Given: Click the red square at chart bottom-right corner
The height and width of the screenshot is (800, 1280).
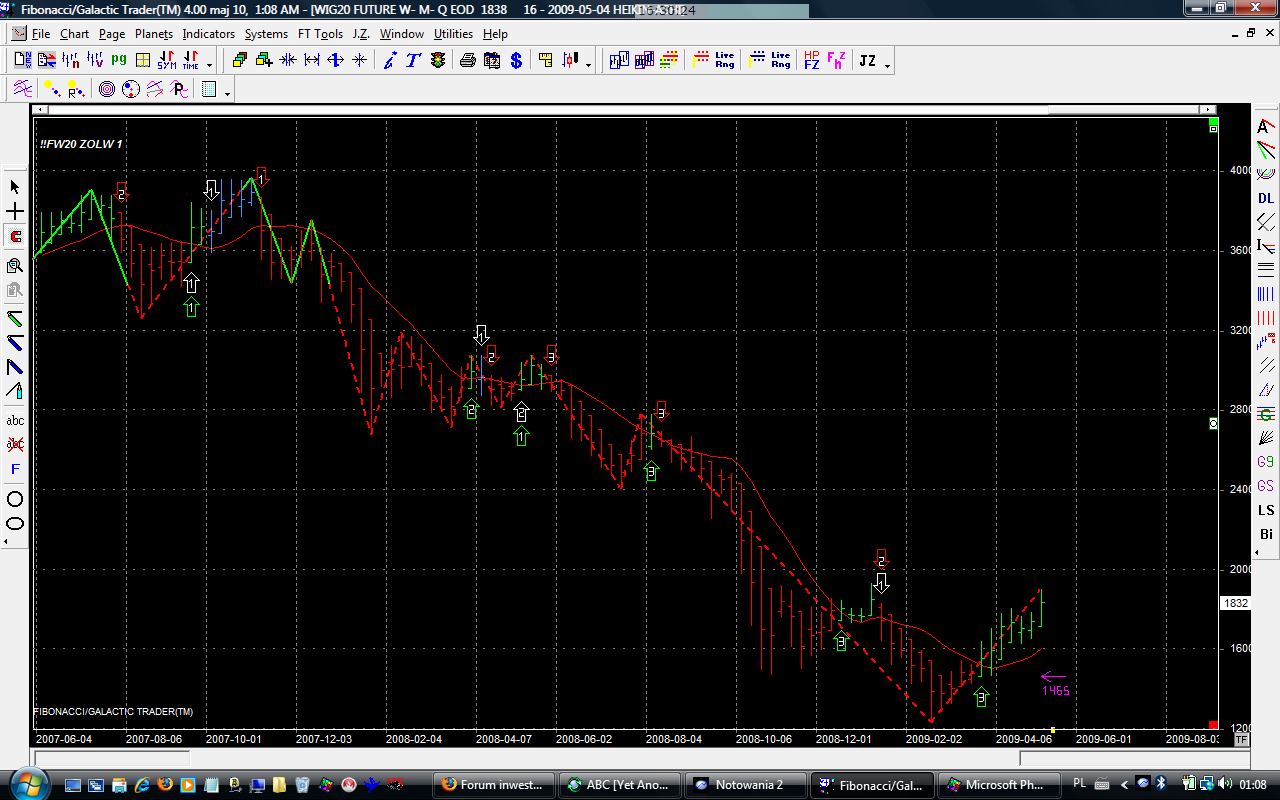Looking at the screenshot, I should click(1213, 725).
